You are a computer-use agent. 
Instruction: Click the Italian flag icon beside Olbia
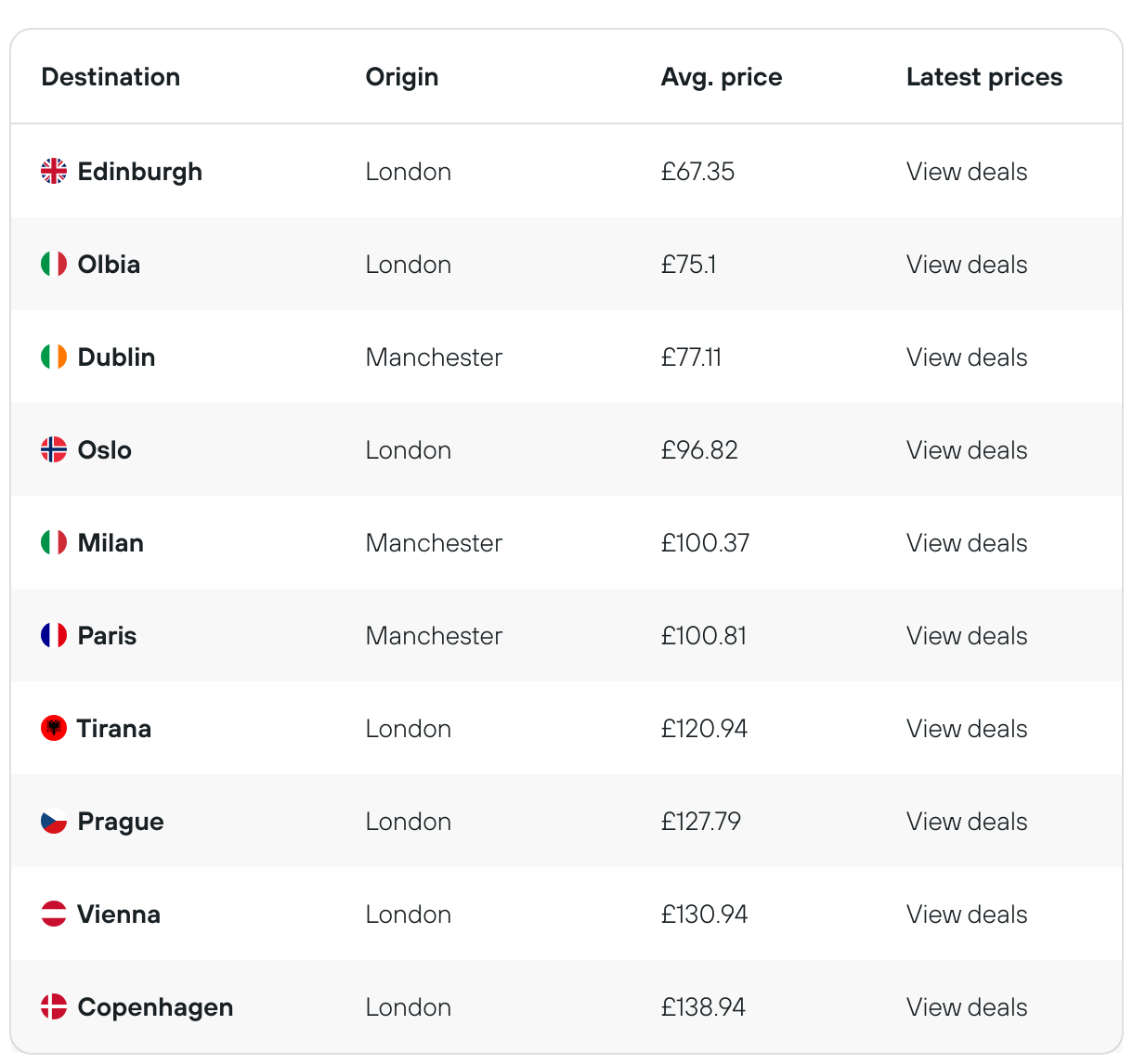point(54,264)
